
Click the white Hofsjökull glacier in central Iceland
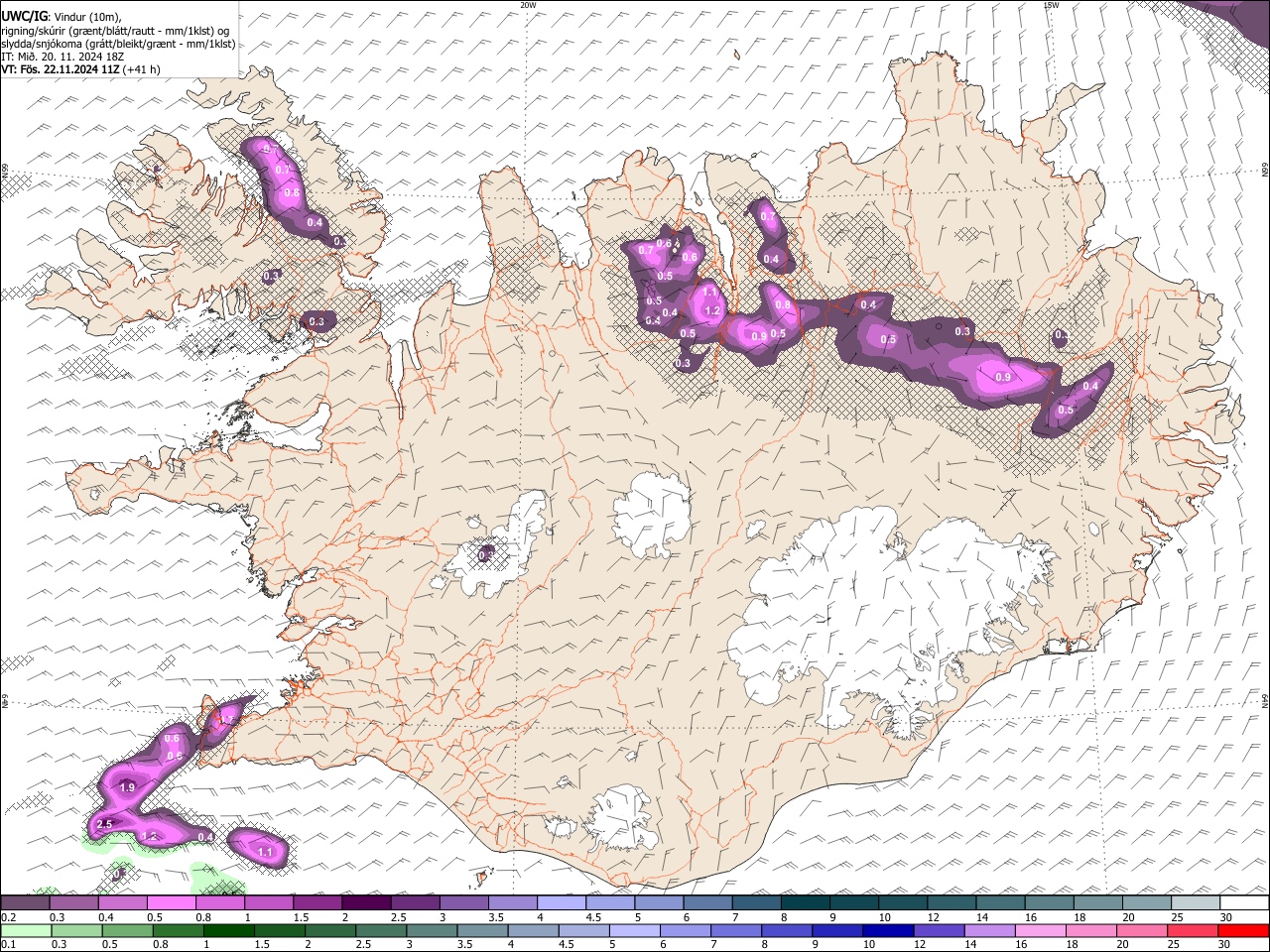pos(652,516)
